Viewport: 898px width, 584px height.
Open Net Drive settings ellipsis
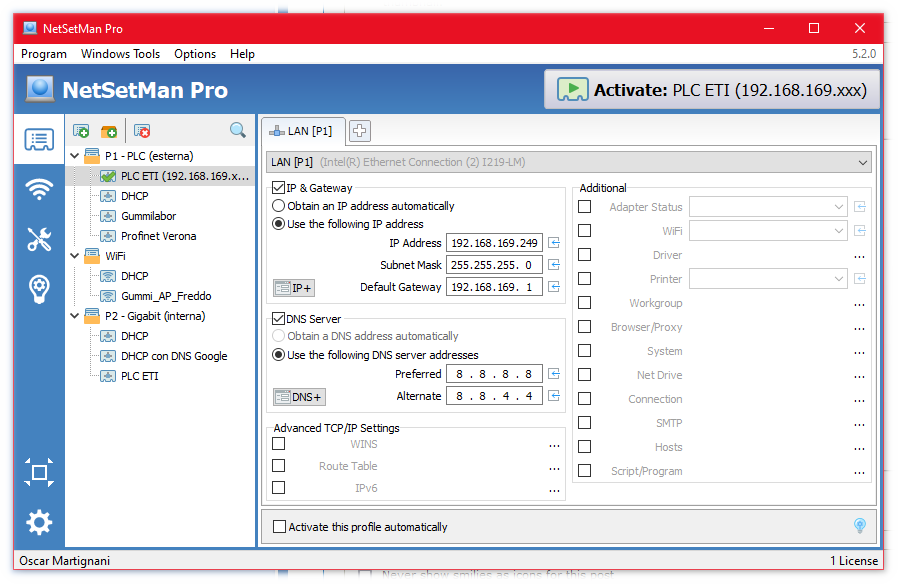(x=859, y=377)
